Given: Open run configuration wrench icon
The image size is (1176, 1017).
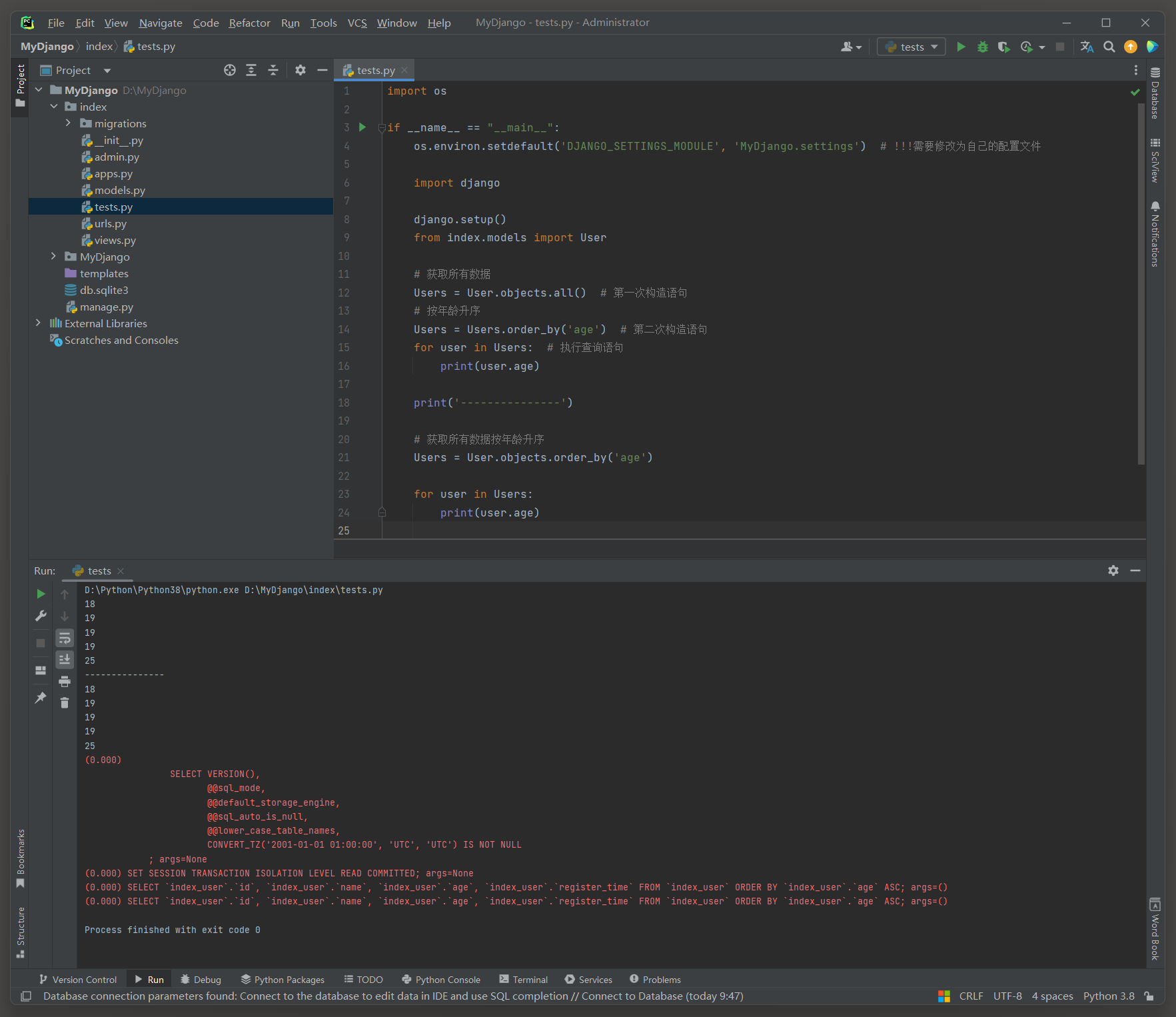Looking at the screenshot, I should click(41, 616).
